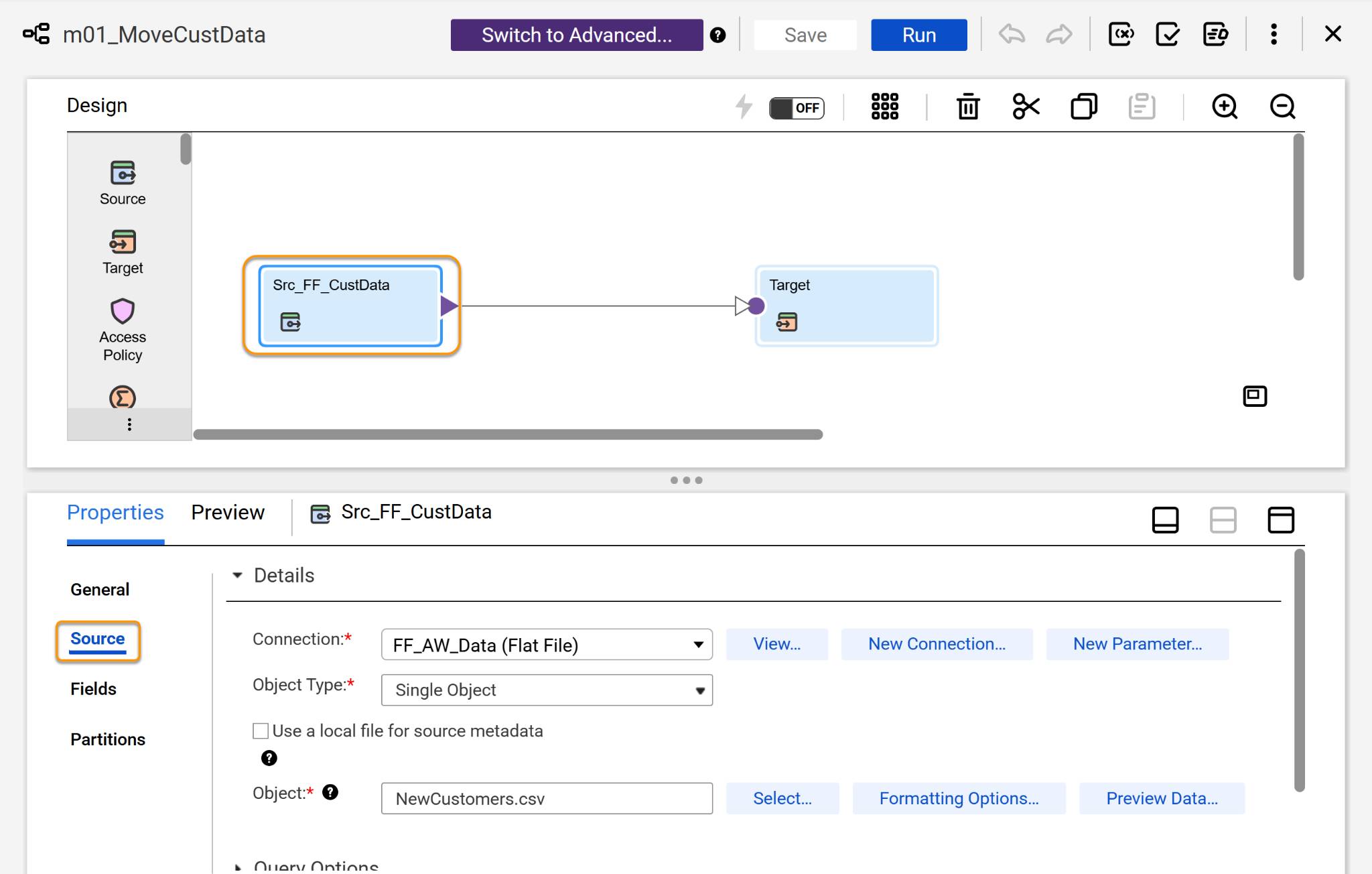Click the Preview Data button
Image resolution: width=1372 pixels, height=874 pixels.
pos(1162,798)
